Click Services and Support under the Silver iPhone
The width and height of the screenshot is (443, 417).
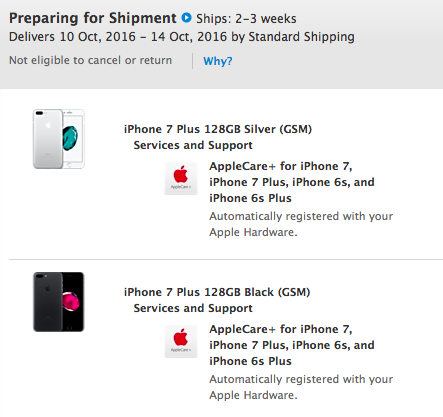(193, 145)
